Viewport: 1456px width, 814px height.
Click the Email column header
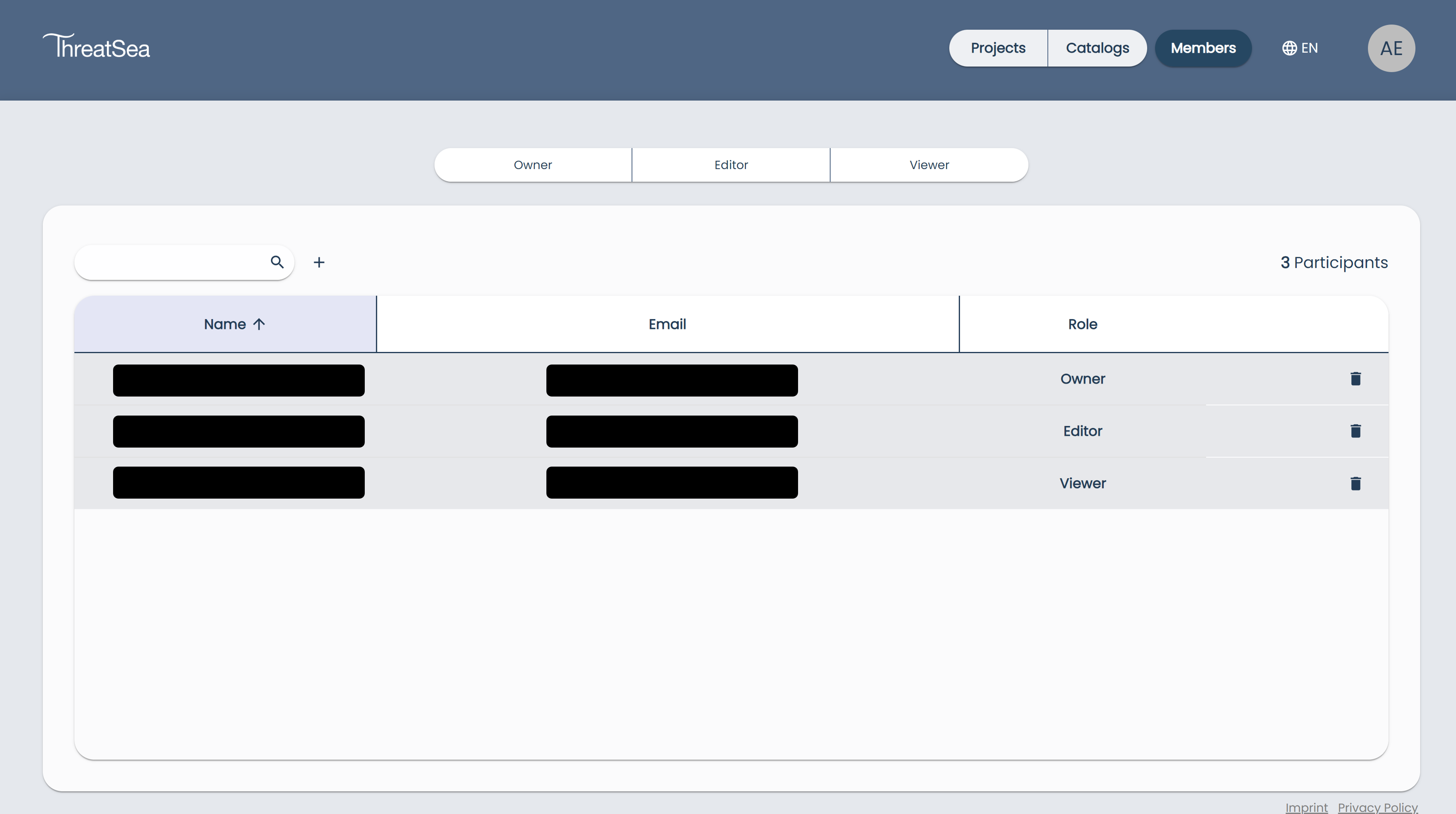click(667, 324)
